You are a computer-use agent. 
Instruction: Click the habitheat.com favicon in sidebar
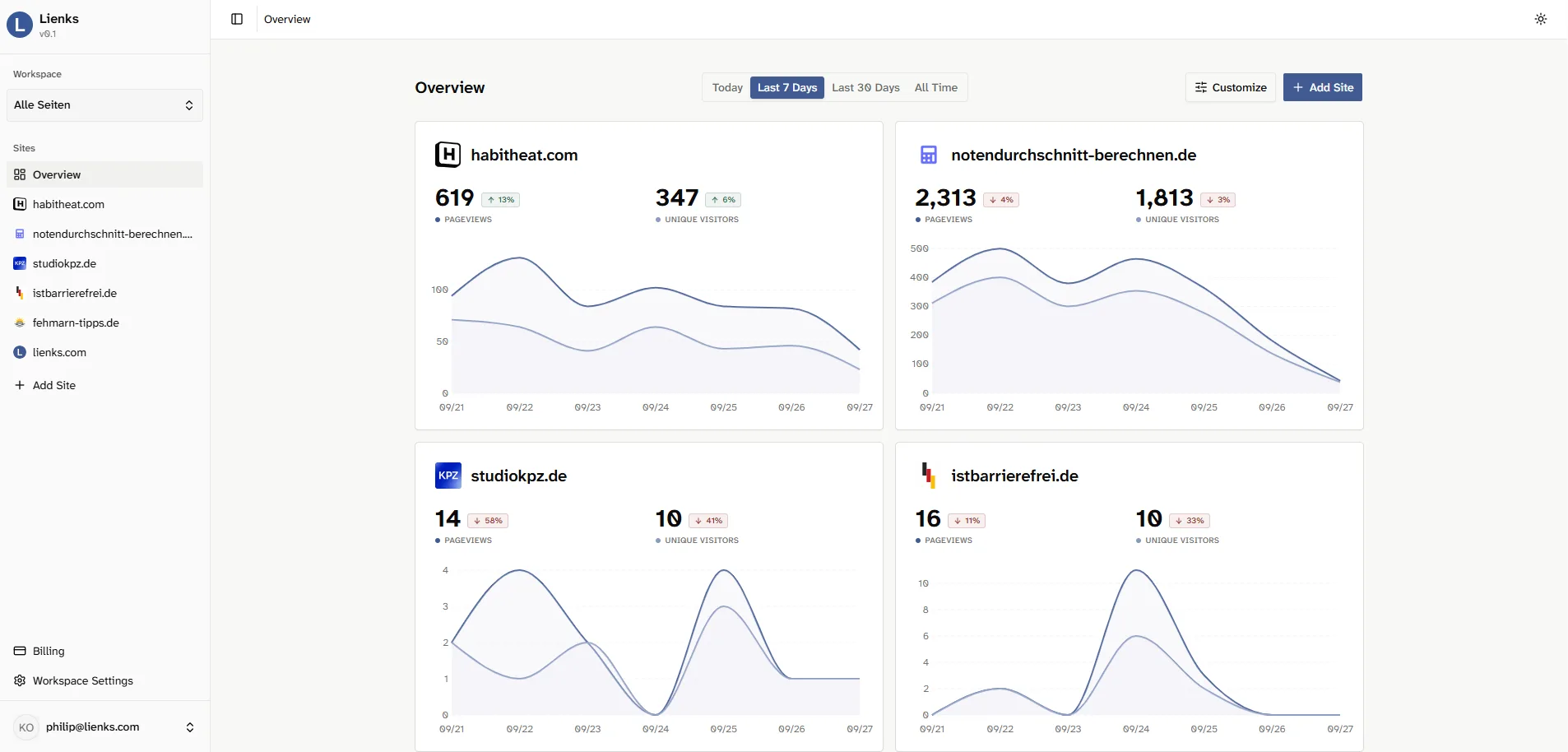click(20, 204)
